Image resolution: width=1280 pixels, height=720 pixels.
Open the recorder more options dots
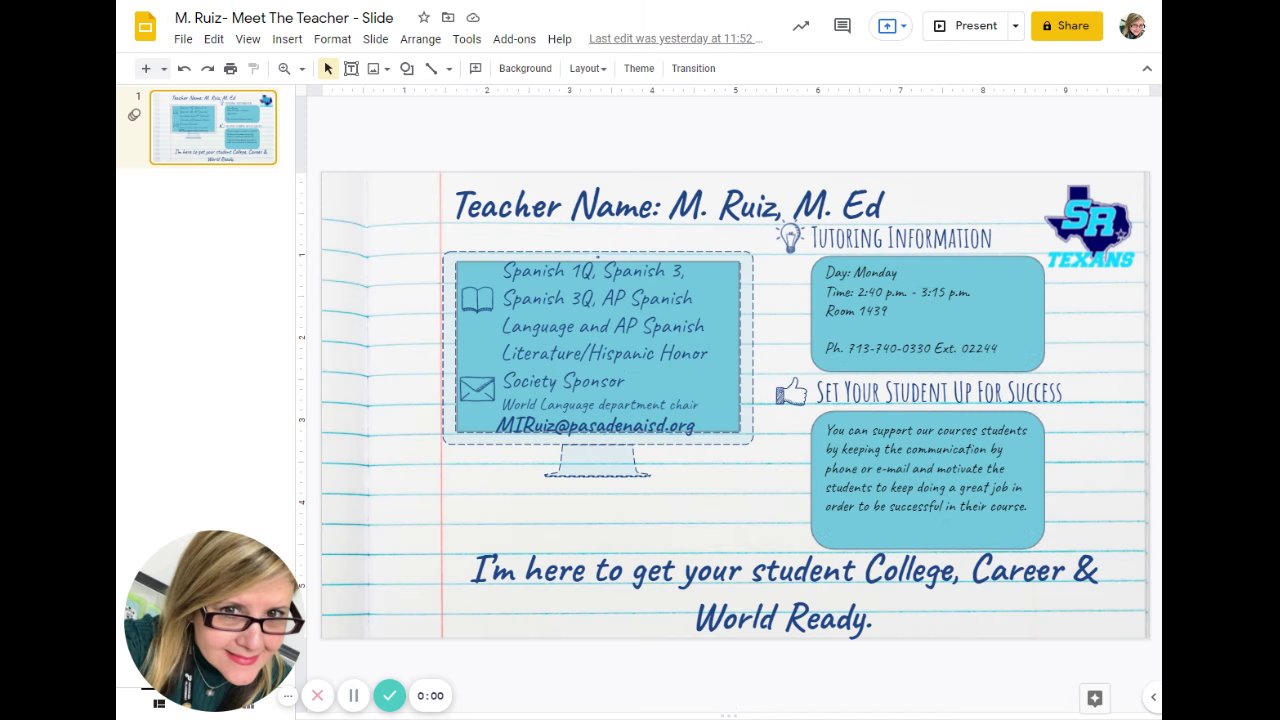(x=288, y=696)
